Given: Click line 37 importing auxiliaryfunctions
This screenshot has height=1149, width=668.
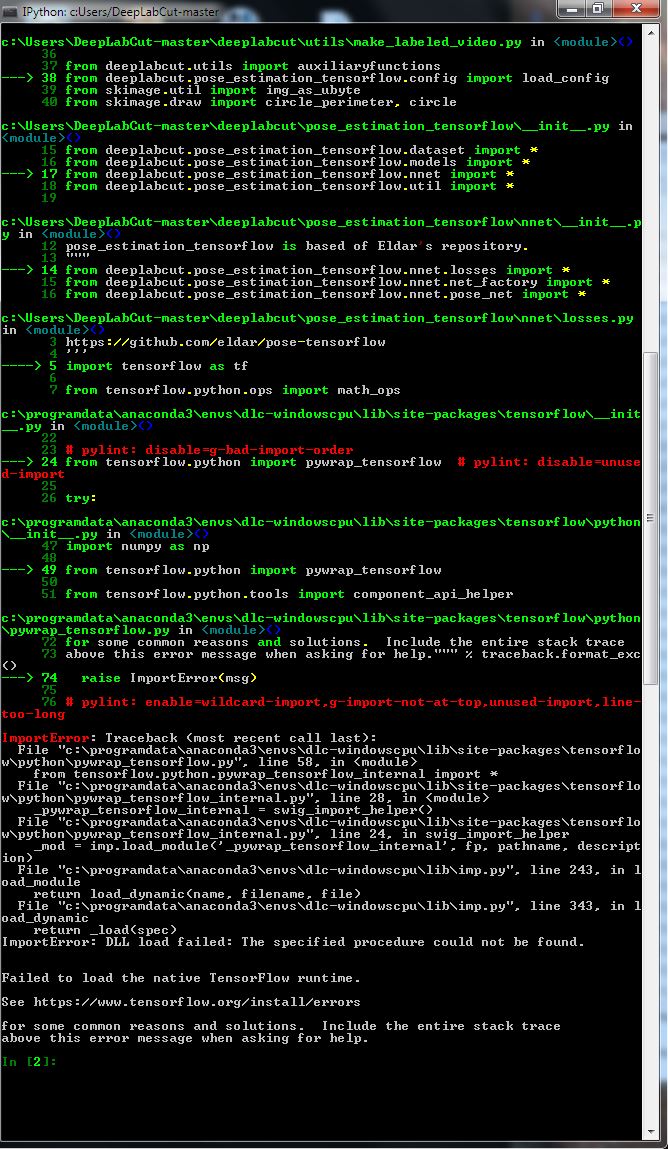Looking at the screenshot, I should click(x=241, y=66).
